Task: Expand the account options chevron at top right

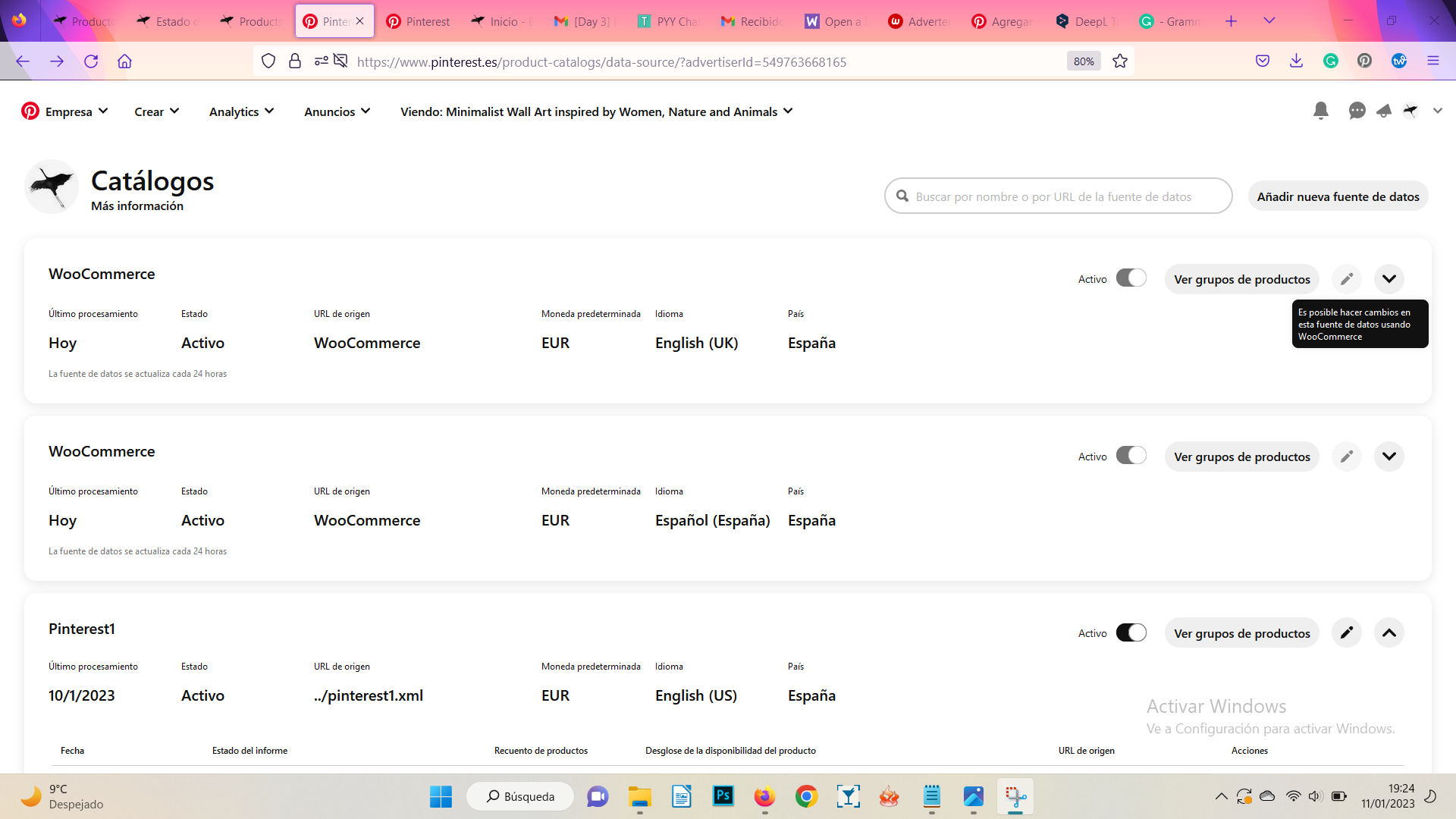Action: pyautogui.click(x=1437, y=111)
